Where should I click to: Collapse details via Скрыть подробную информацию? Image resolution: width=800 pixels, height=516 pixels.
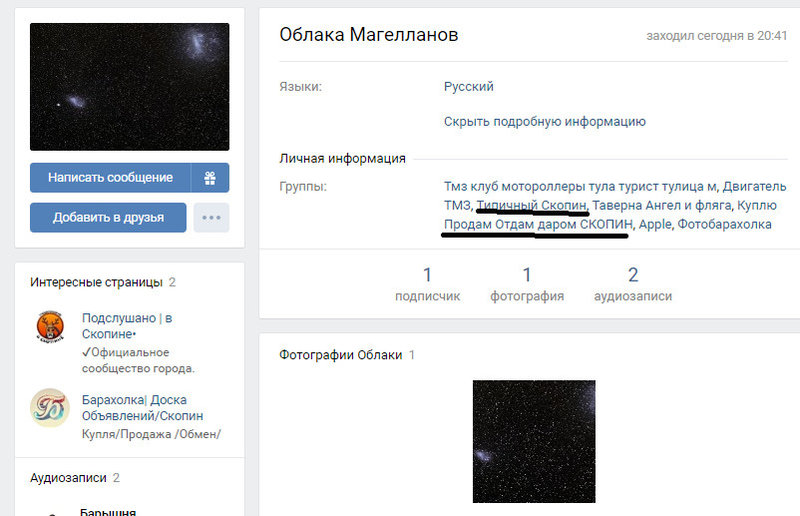544,122
